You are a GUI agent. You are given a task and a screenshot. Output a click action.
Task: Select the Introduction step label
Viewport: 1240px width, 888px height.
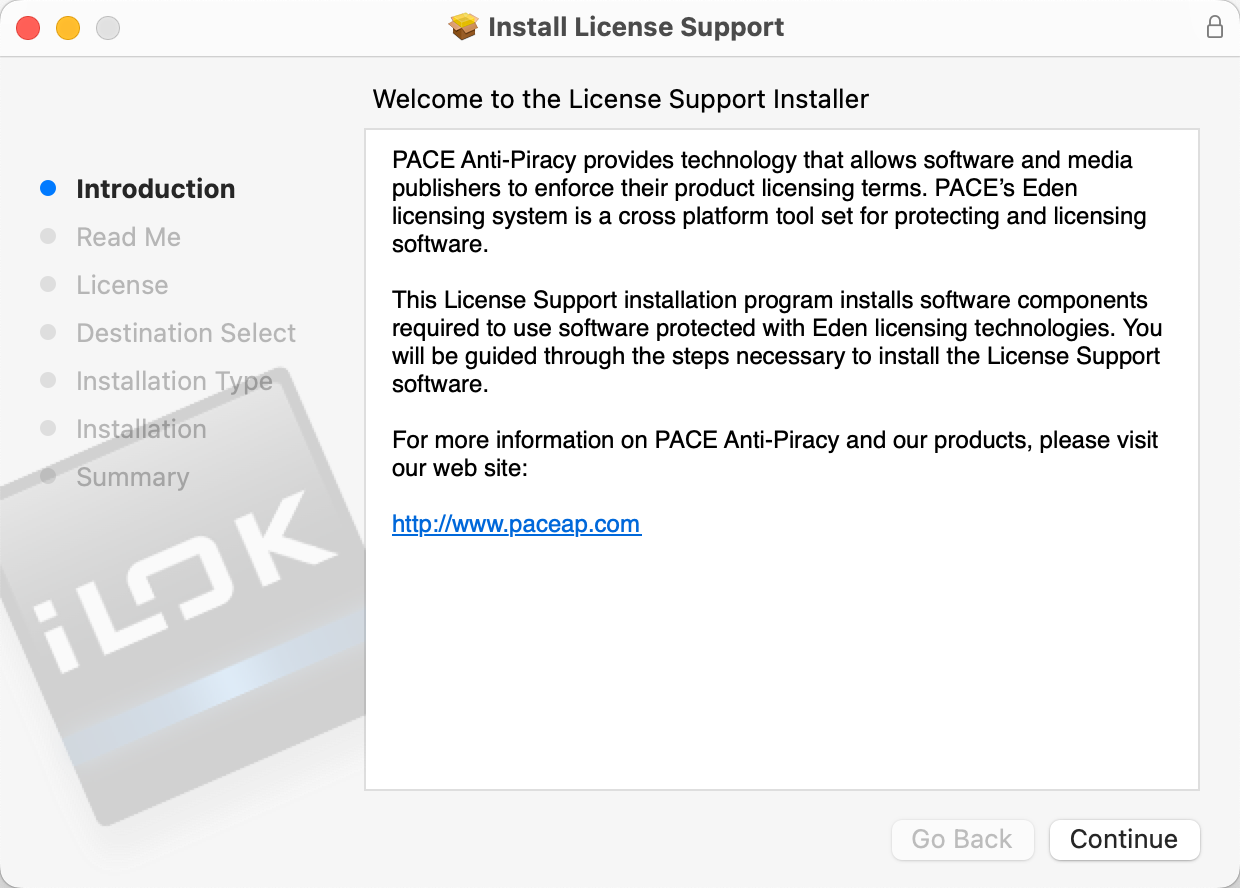[156, 189]
